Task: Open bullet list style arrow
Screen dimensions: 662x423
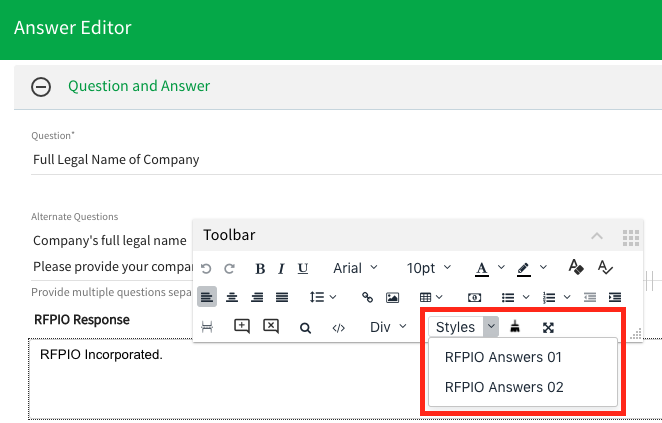Action: pyautogui.click(x=526, y=297)
